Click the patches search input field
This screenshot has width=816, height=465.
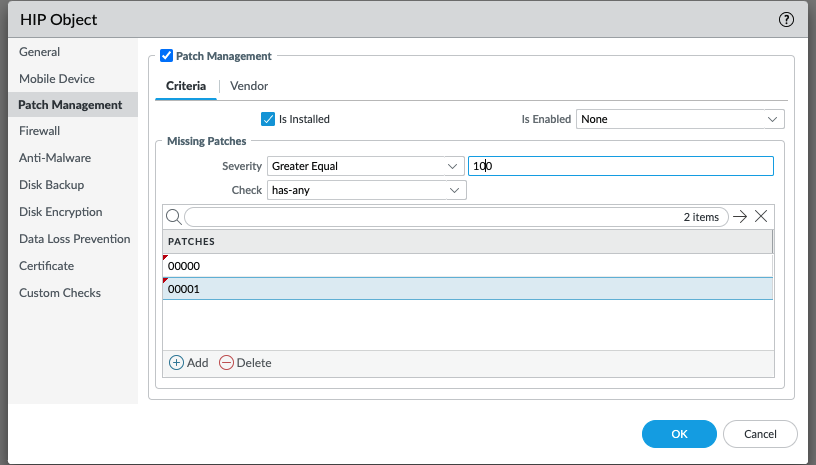click(x=456, y=217)
